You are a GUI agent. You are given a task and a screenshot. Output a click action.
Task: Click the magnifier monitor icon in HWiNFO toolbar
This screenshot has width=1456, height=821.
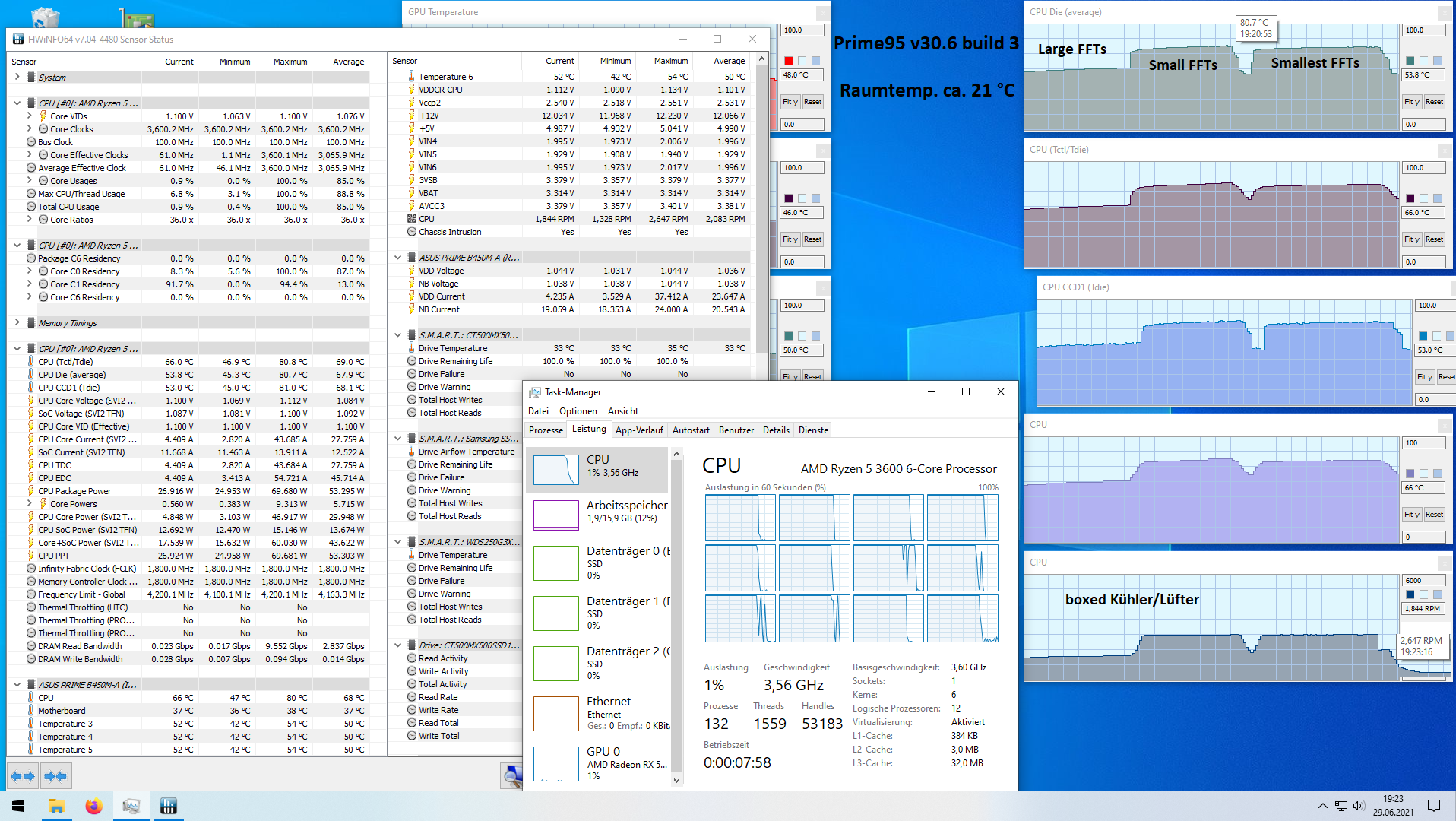513,776
